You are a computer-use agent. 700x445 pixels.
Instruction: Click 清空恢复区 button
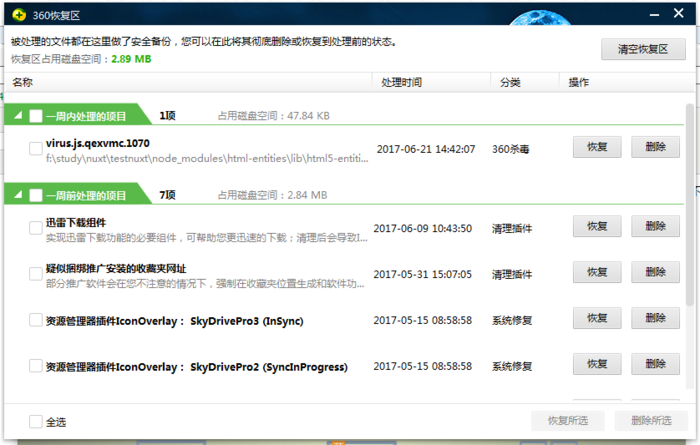pos(643,49)
